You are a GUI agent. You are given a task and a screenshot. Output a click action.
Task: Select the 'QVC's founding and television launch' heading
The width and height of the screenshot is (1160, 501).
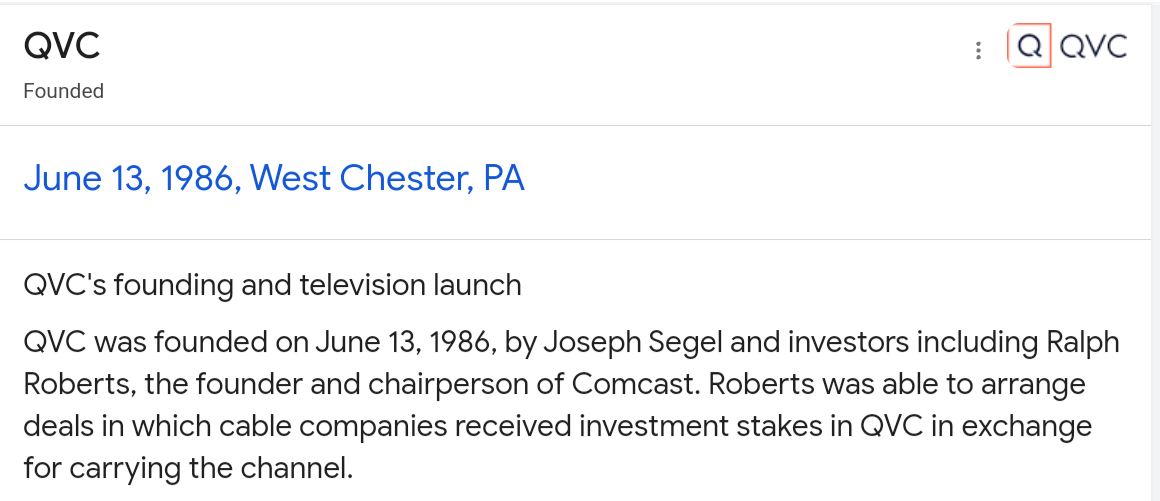272,285
